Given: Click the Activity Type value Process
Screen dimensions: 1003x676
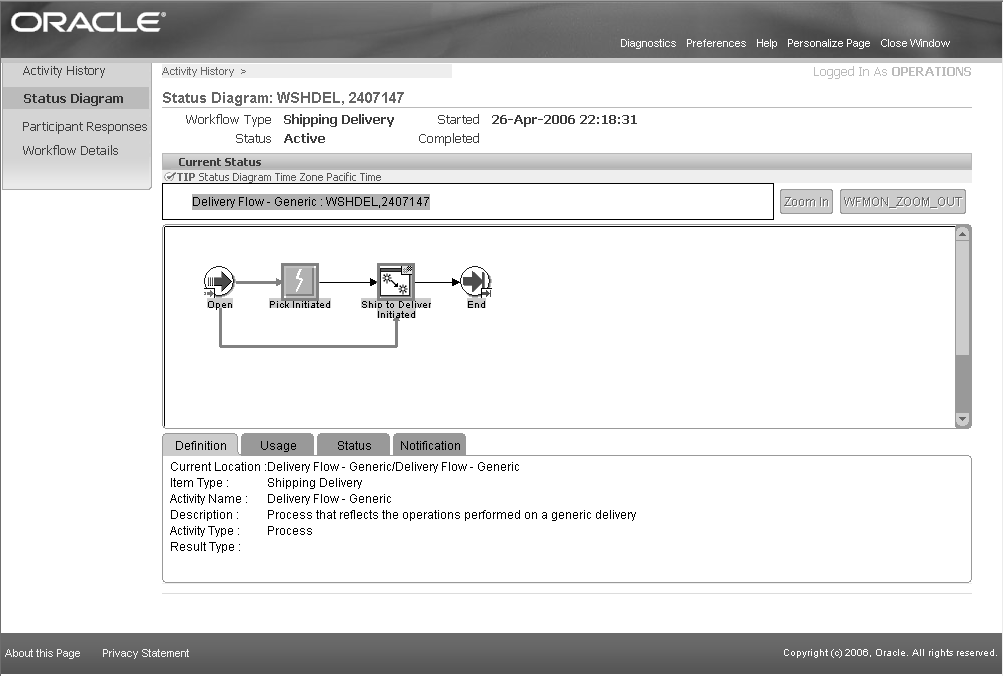Looking at the screenshot, I should pos(289,531).
